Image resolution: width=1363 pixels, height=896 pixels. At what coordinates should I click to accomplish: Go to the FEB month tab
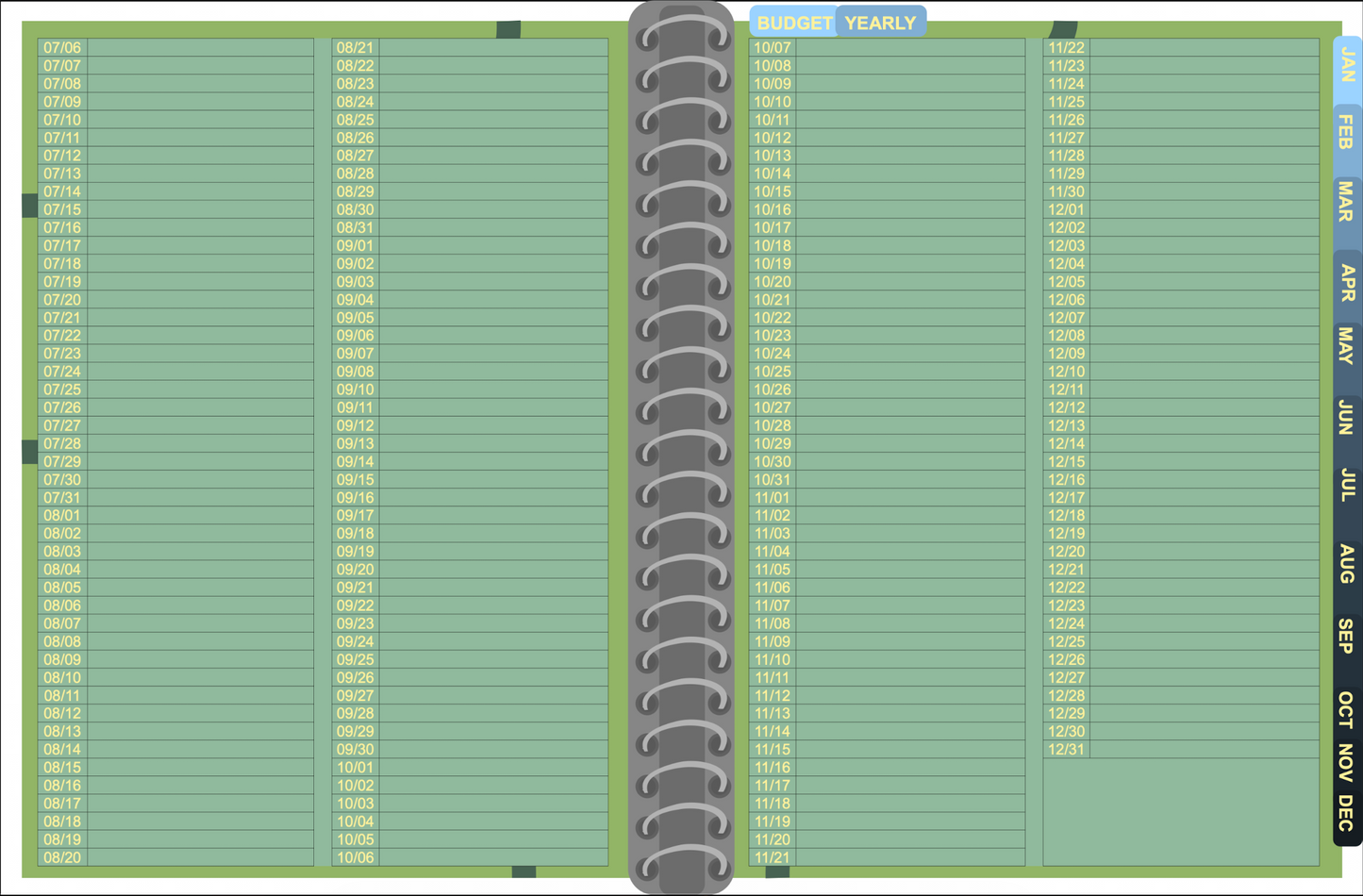[1347, 140]
